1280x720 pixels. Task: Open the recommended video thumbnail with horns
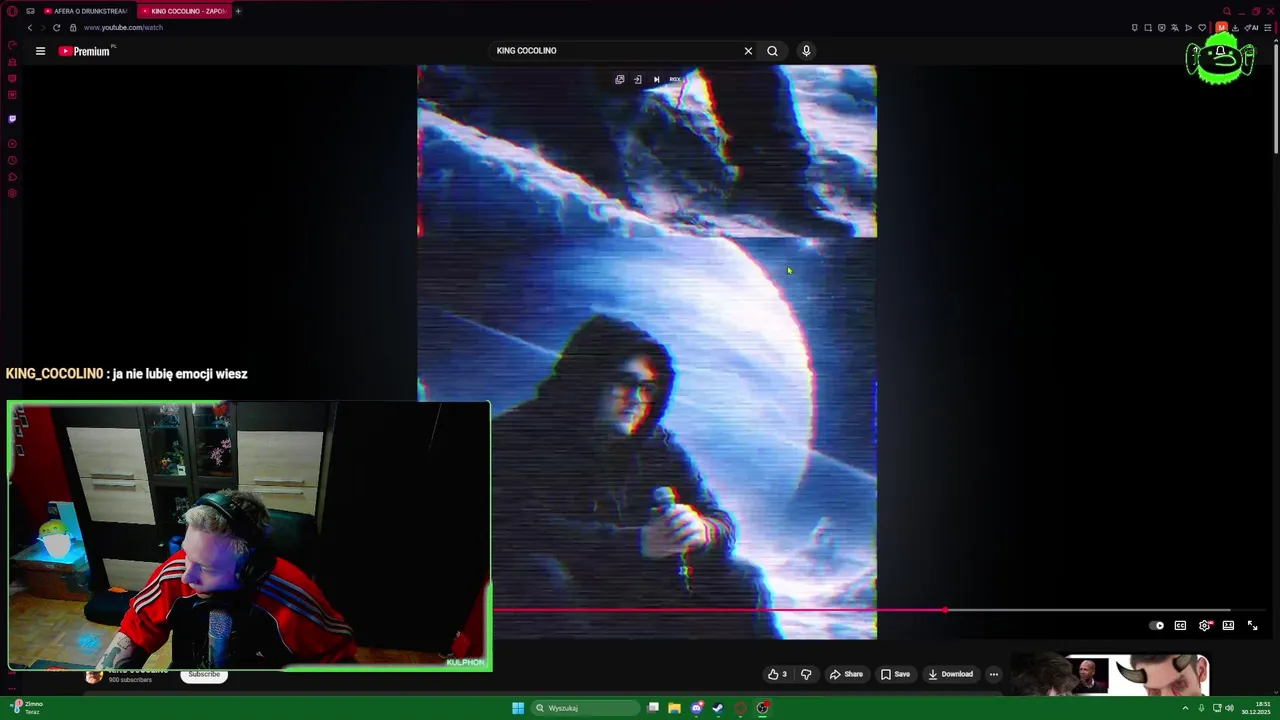click(x=1110, y=675)
